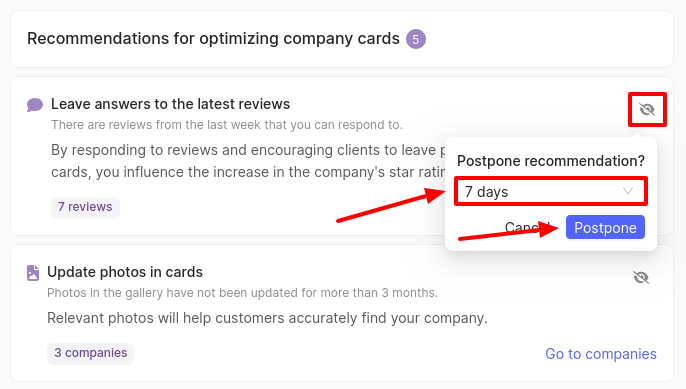Click the responding to reviews description text
This screenshot has width=686, height=389.
pyautogui.click(x=248, y=161)
